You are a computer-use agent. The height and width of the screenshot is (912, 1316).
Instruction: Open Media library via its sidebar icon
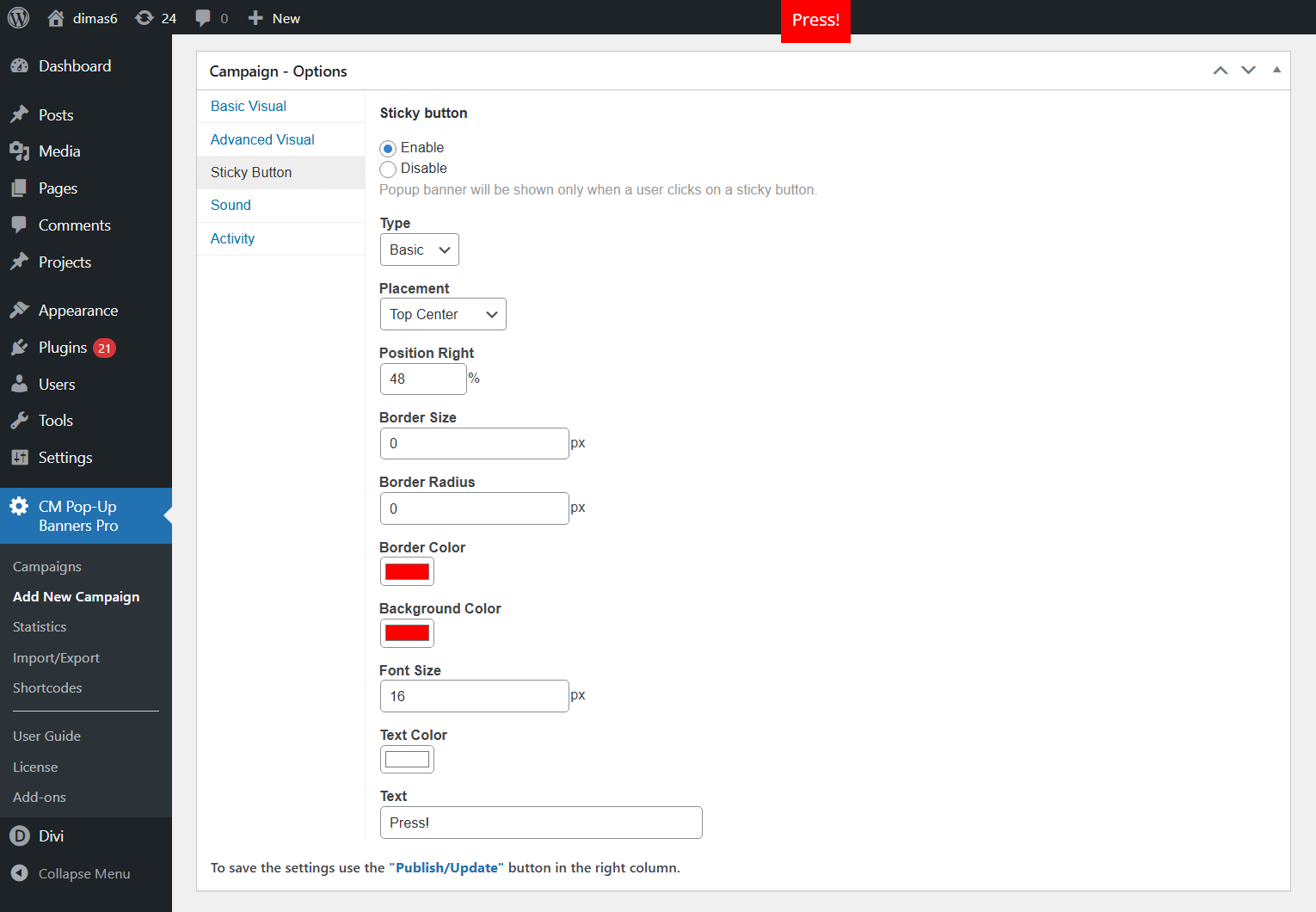(19, 151)
